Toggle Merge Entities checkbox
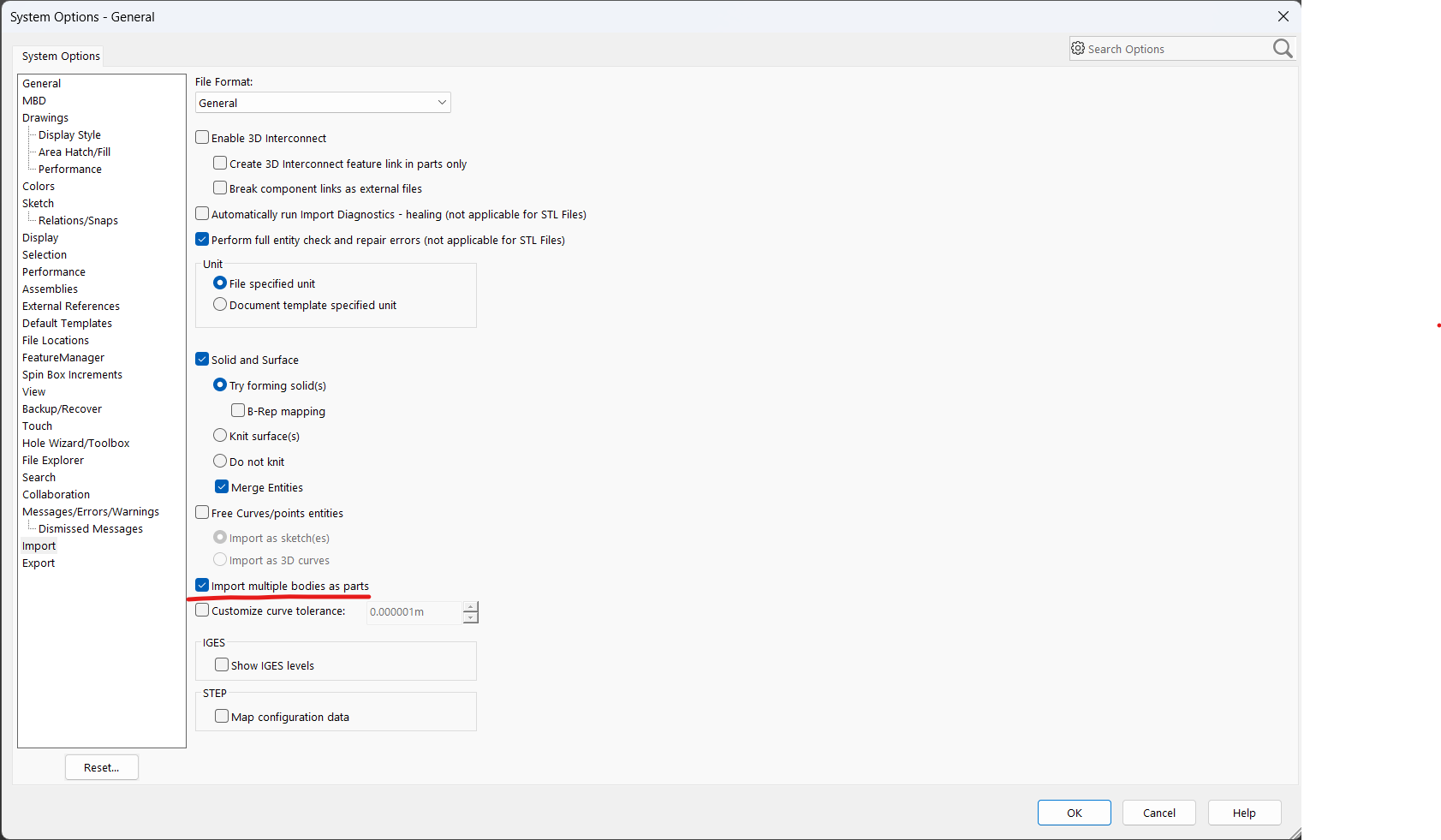 pyautogui.click(x=222, y=487)
